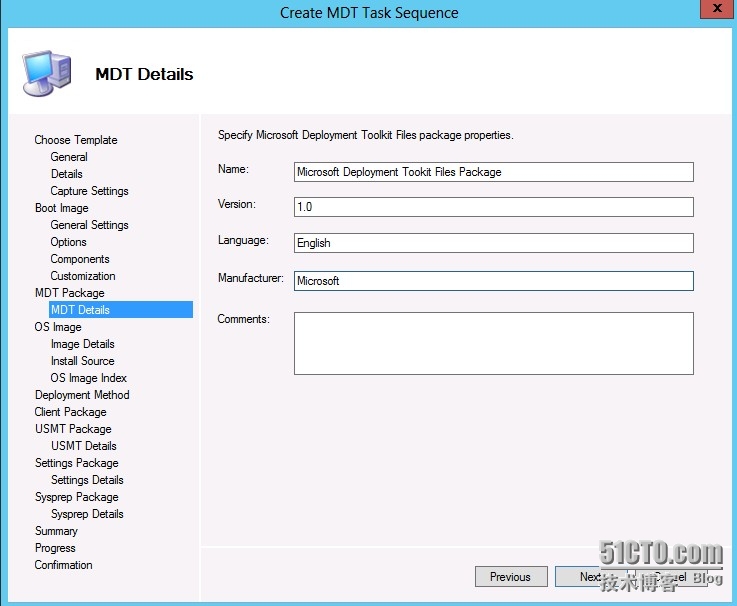Select General step under Choose Template

point(69,157)
